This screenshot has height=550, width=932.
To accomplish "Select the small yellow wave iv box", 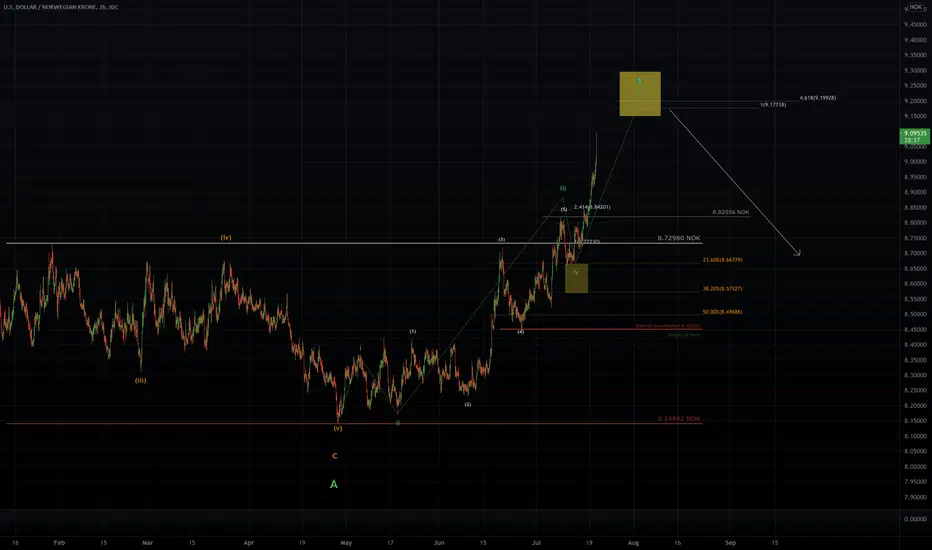I will (x=576, y=278).
